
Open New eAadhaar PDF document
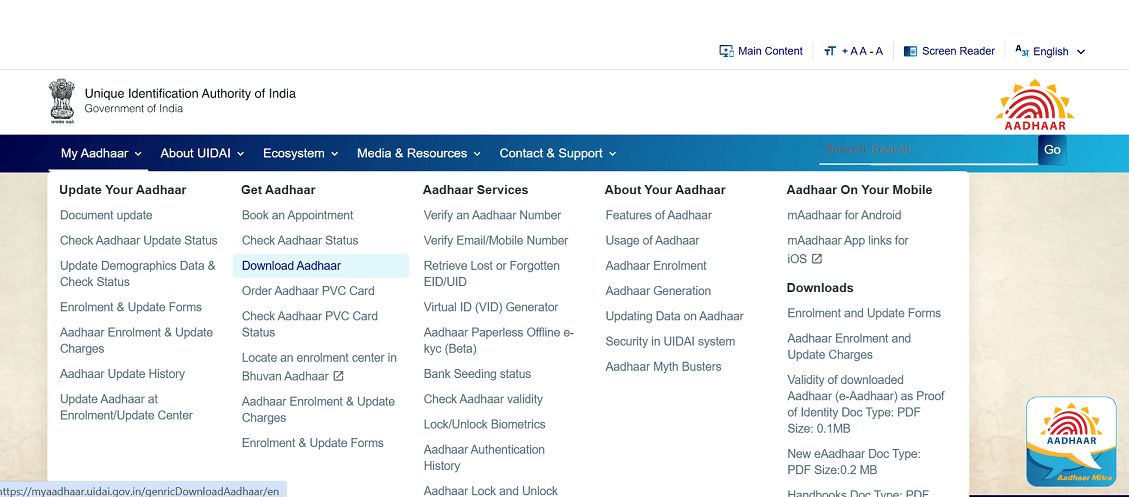[x=854, y=462]
